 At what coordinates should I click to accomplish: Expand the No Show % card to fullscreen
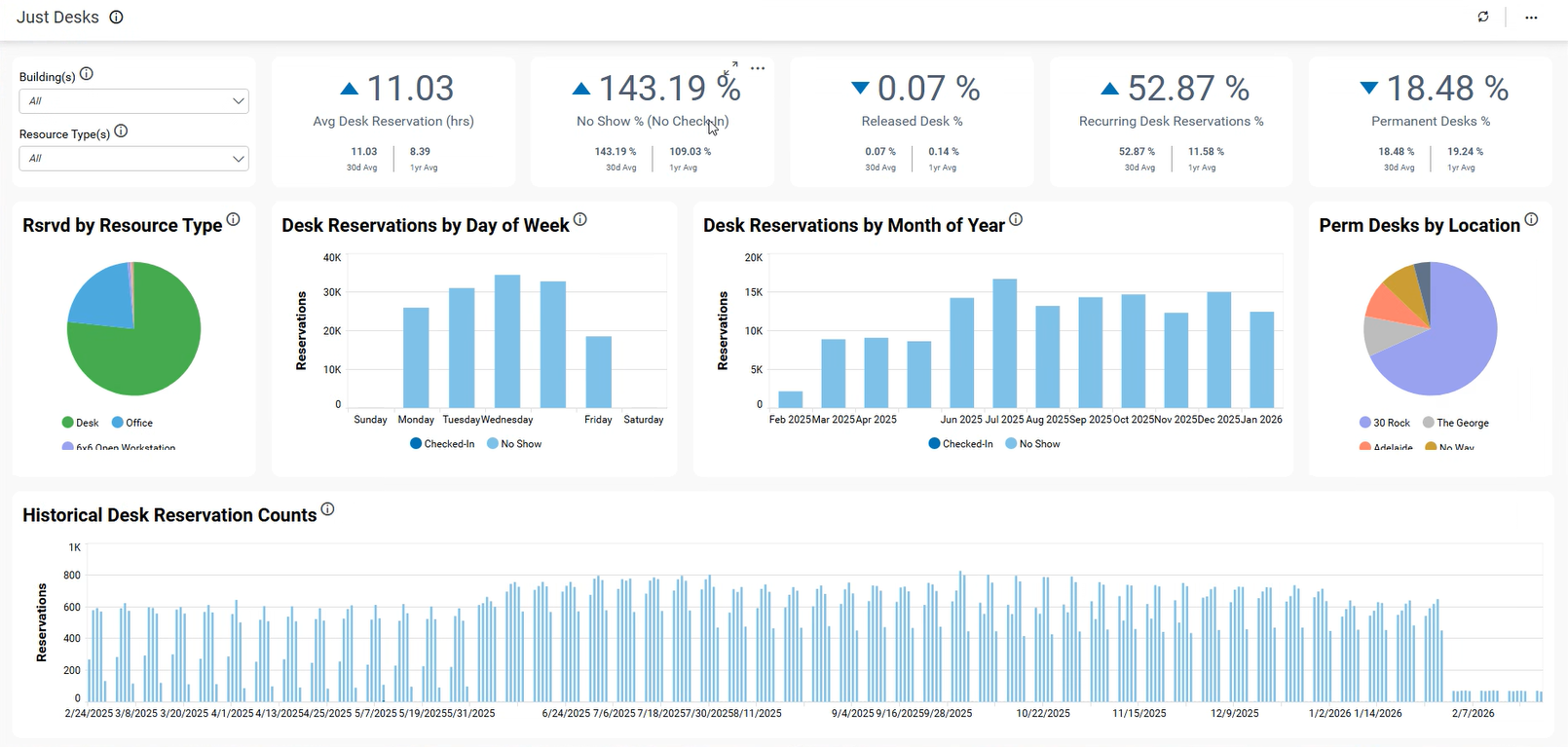coord(730,68)
